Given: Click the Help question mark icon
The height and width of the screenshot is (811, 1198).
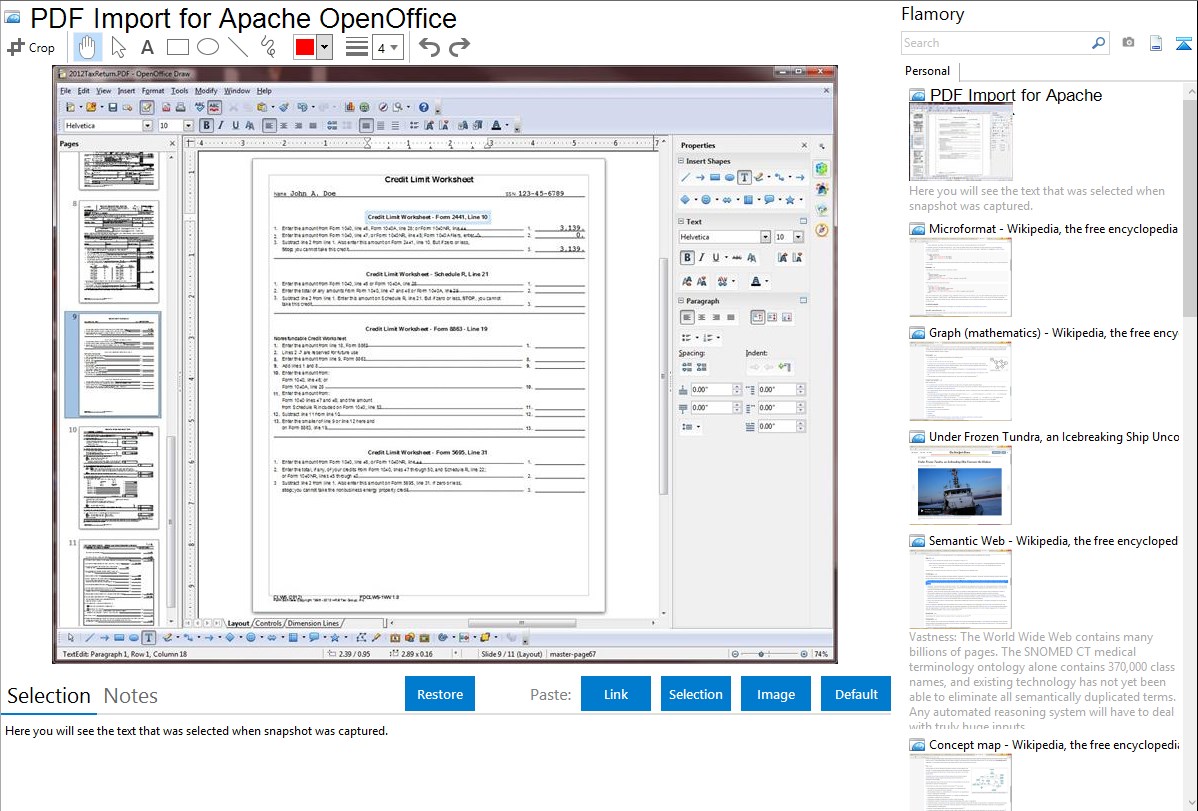Looking at the screenshot, I should pos(423,107).
